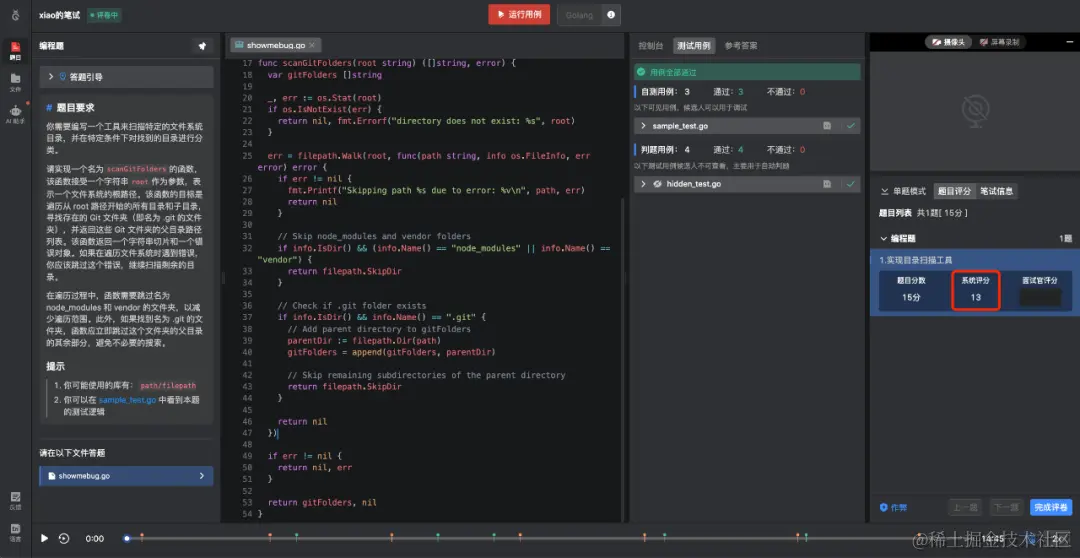Select the showmebug.go editor tab
1080x558 pixels.
(x=276, y=45)
